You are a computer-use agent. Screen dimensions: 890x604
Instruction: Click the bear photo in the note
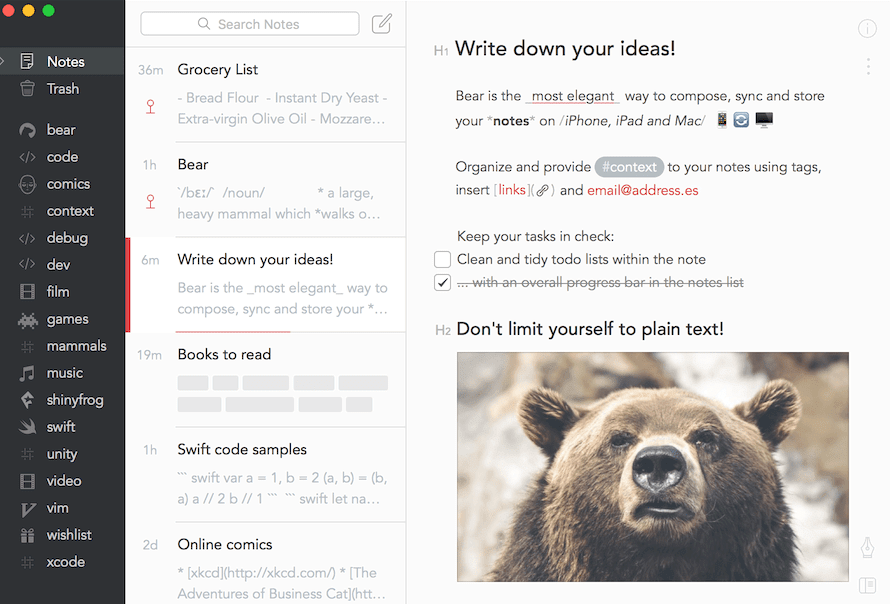click(652, 466)
